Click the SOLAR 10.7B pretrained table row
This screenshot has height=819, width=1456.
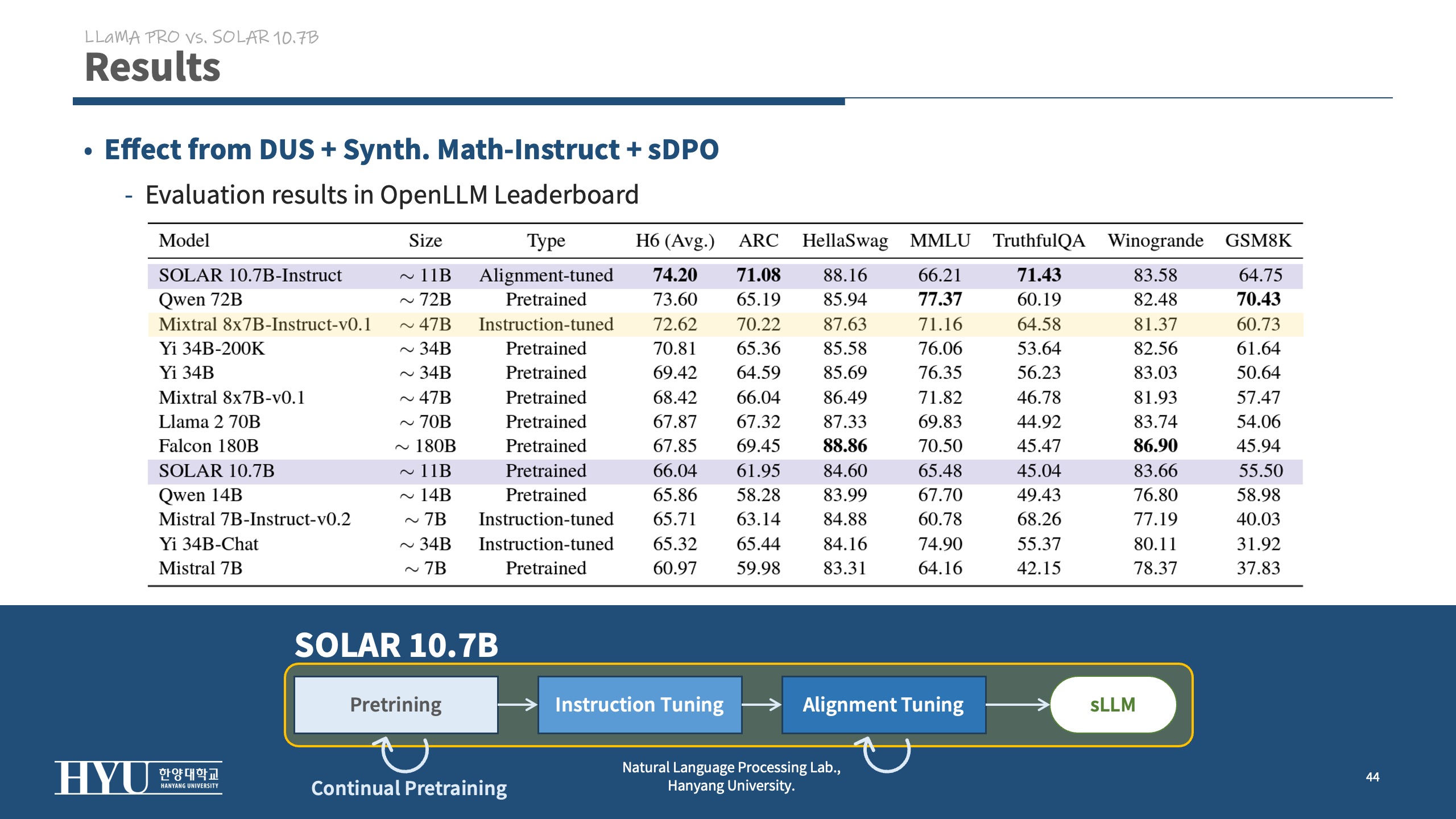tap(725, 471)
